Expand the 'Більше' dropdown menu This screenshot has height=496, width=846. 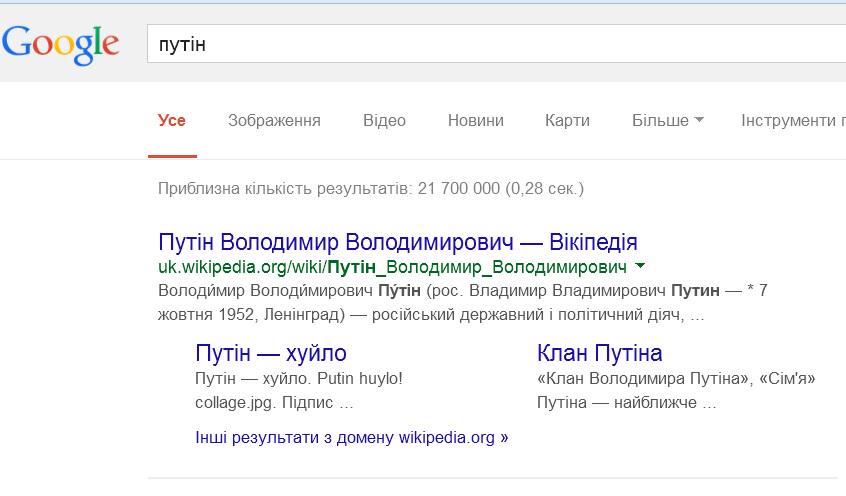pyautogui.click(x=667, y=120)
